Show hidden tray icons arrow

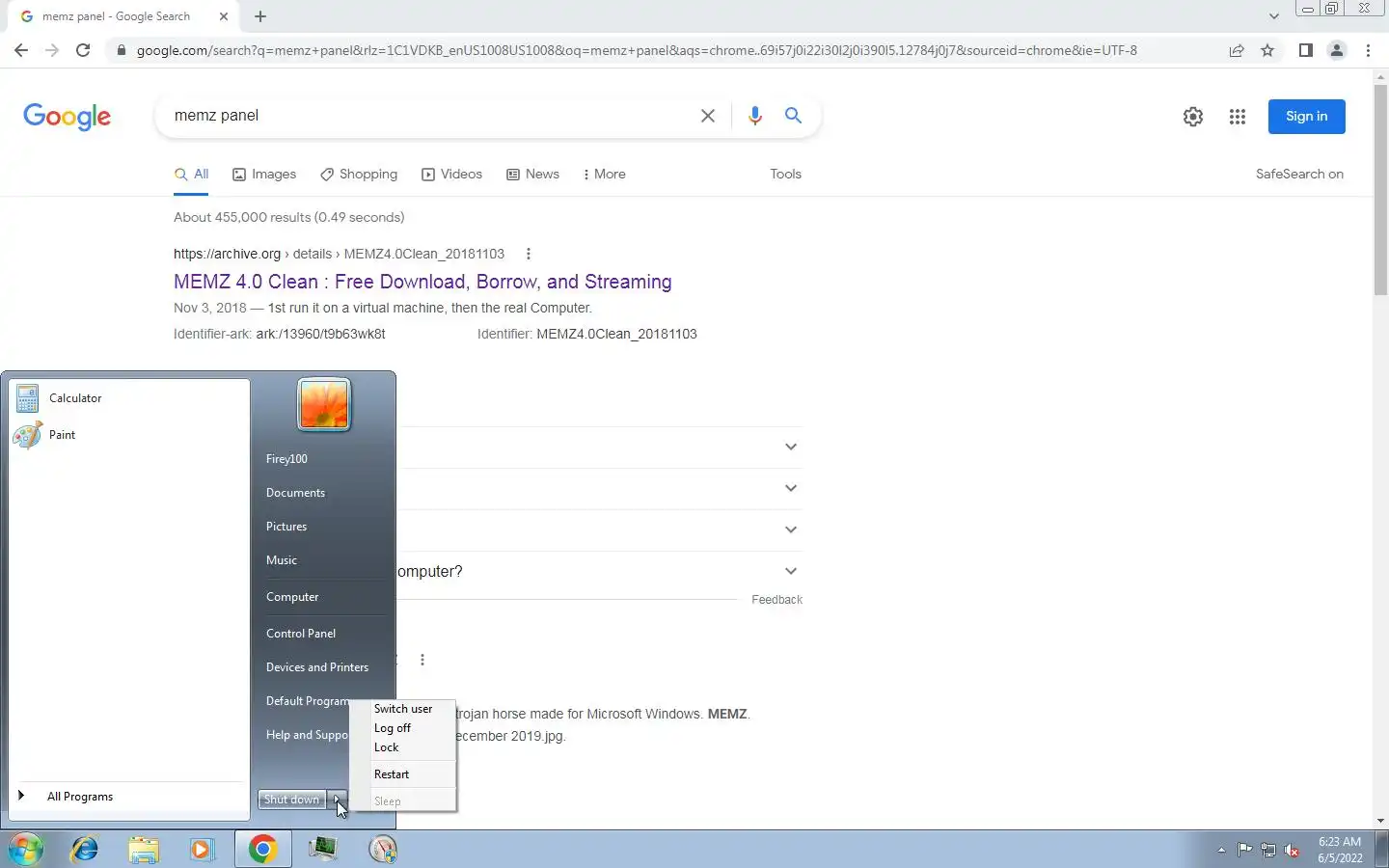[x=1221, y=850]
